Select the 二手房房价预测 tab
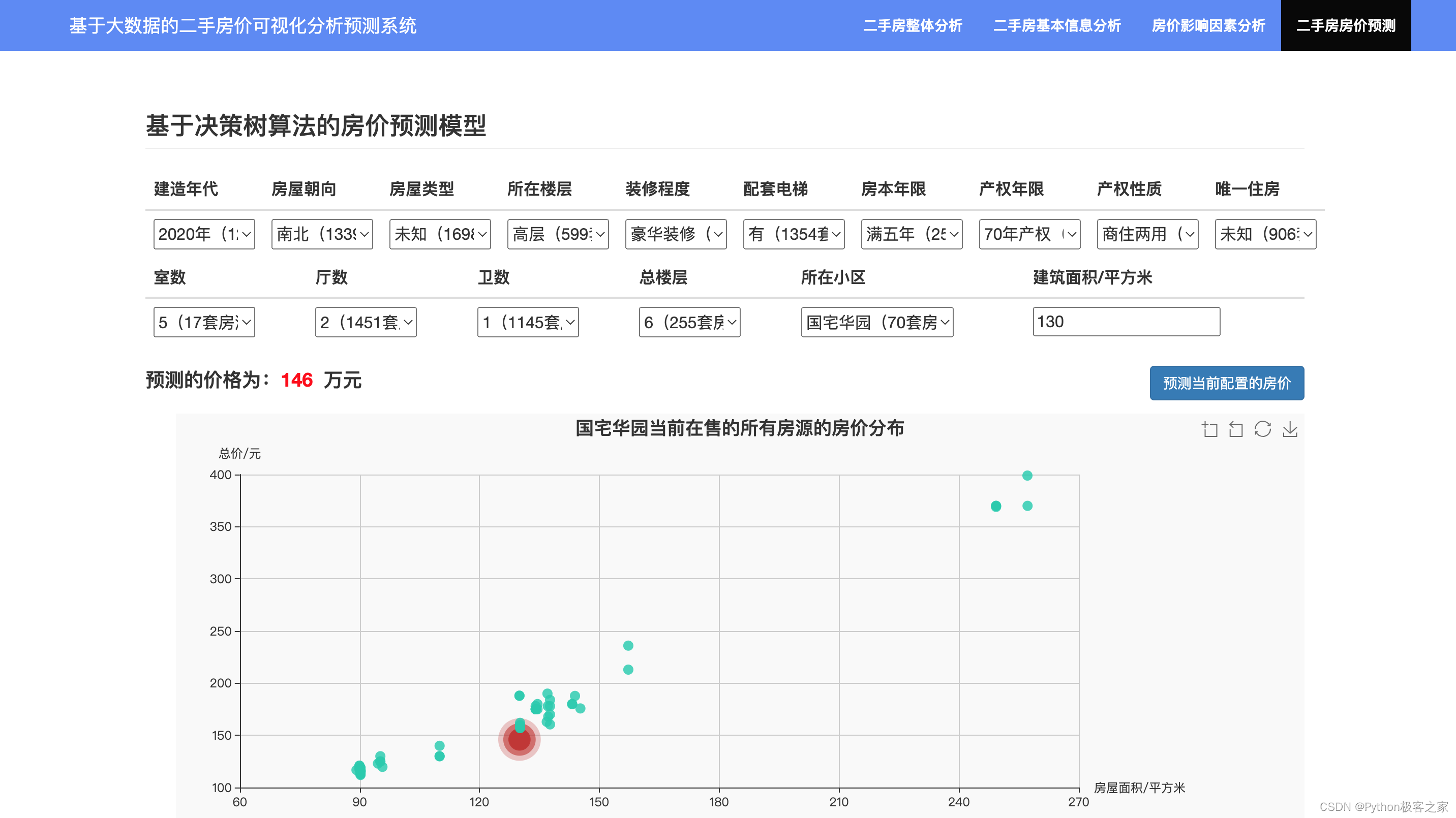 click(1346, 25)
